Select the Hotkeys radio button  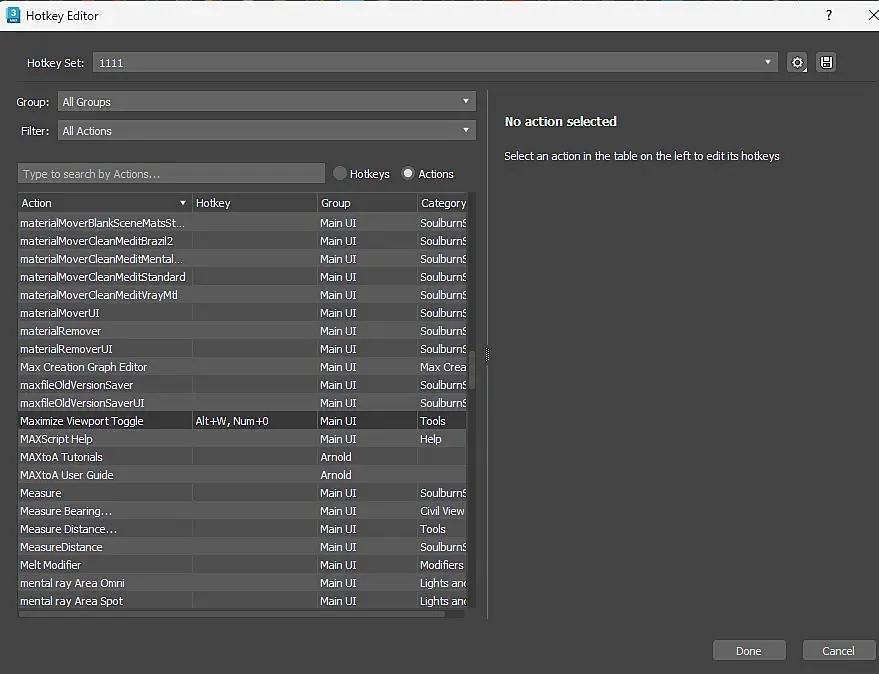(x=340, y=174)
